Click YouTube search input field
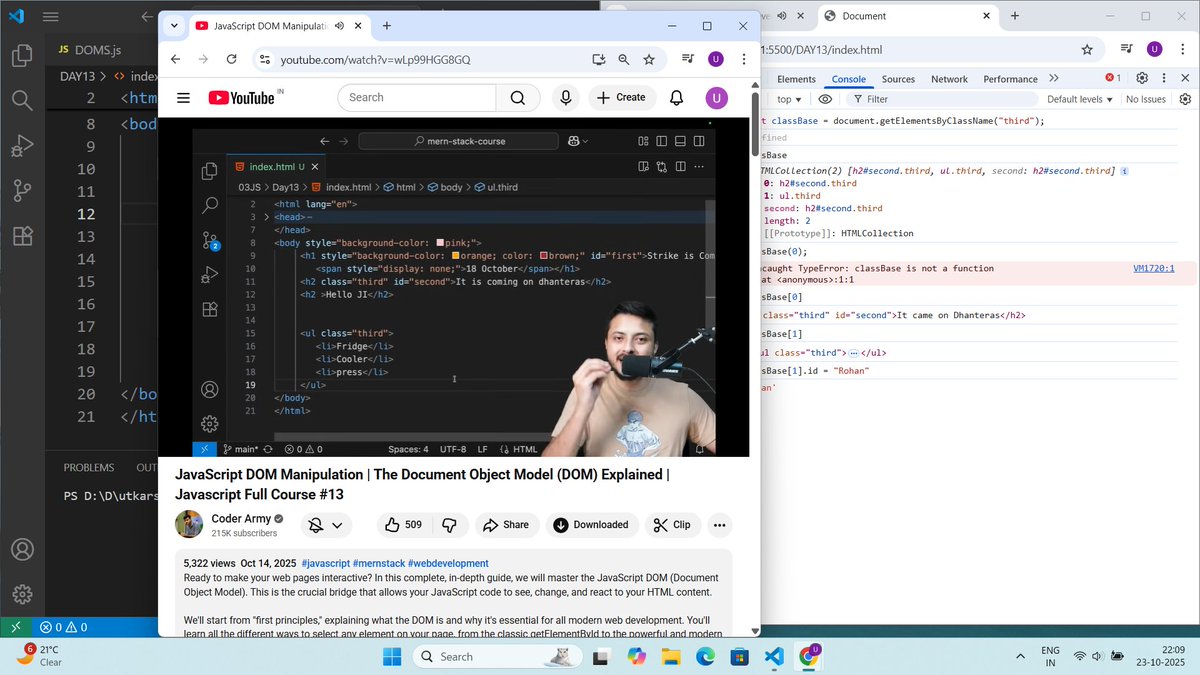1200x675 pixels. tap(418, 97)
